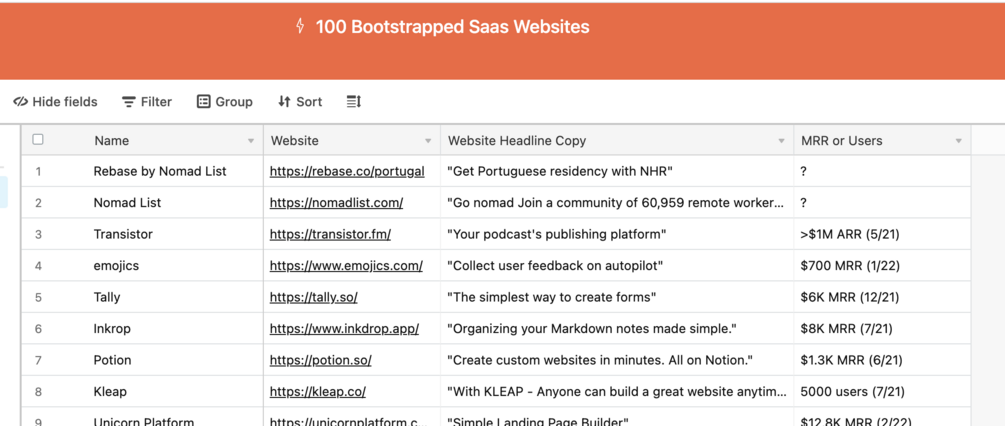Follow the tally.so link
1005x426 pixels.
click(x=313, y=297)
